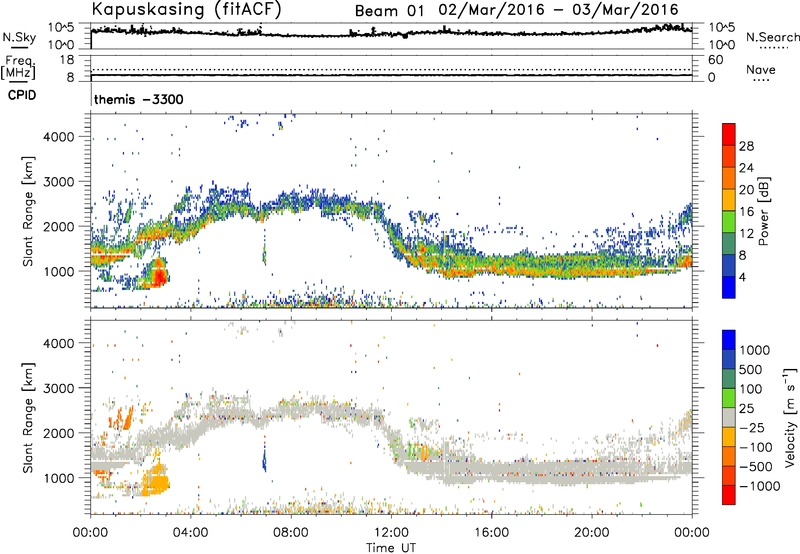800x554 pixels.
Task: Click the 'Power [dB]' color bar label
Action: [763, 211]
